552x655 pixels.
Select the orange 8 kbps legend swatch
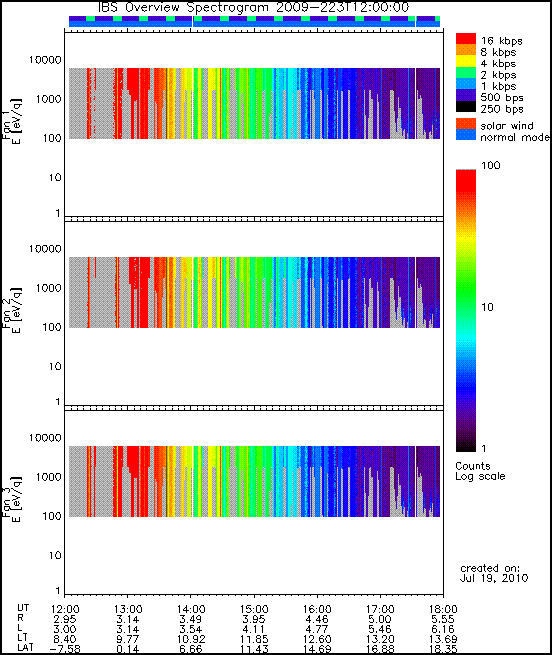point(466,51)
